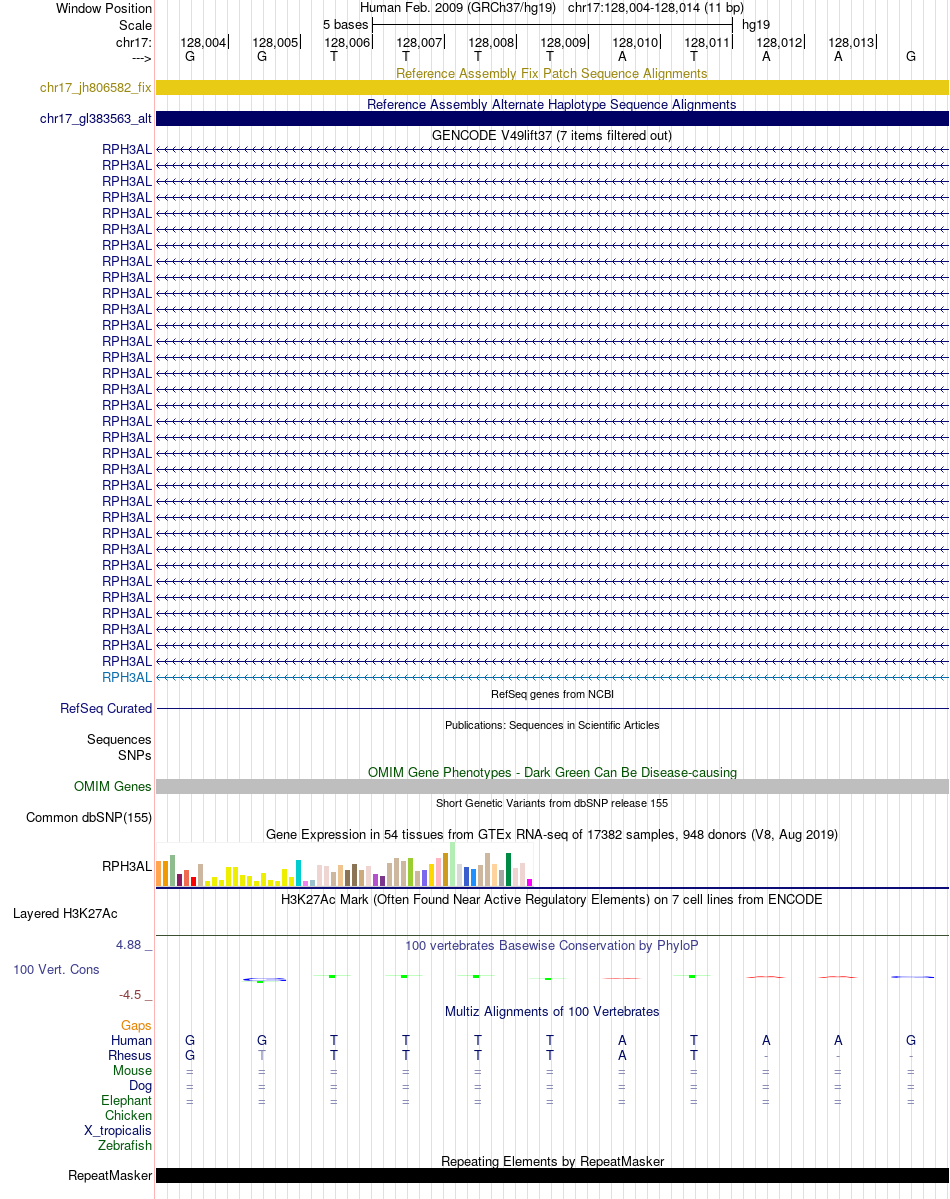Open 'Multiz Alignments of 100 Vertebrates' title
The image size is (950, 1199).
[551, 1012]
